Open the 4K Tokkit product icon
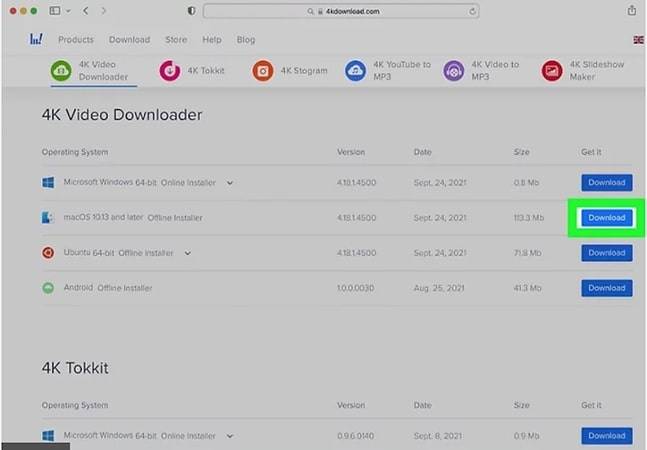647x450 pixels. pos(170,71)
